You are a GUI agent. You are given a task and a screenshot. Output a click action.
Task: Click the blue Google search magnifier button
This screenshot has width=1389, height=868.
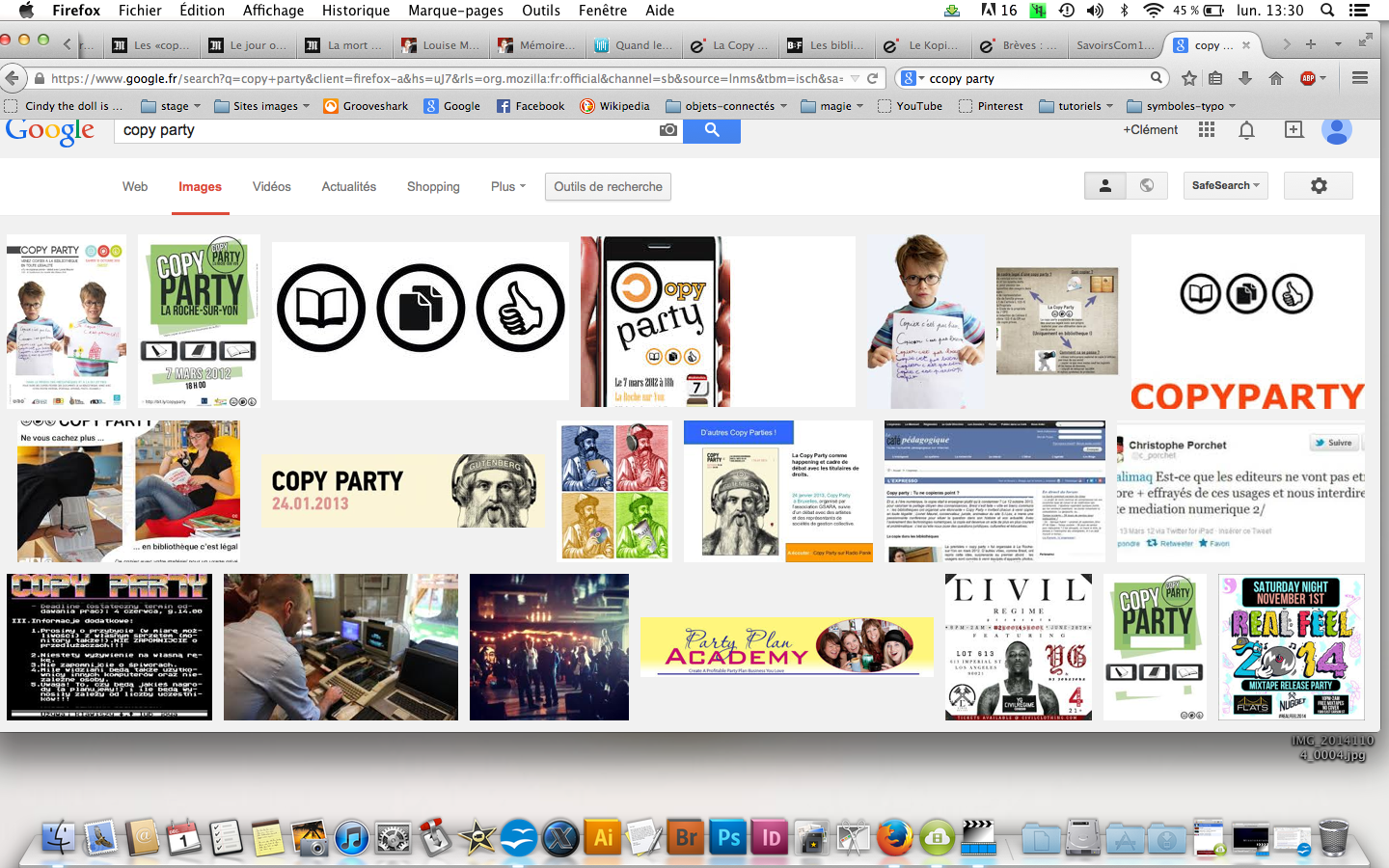711,130
